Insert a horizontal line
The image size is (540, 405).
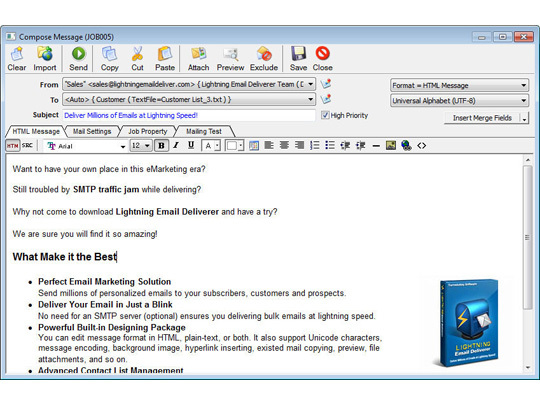tap(376, 146)
